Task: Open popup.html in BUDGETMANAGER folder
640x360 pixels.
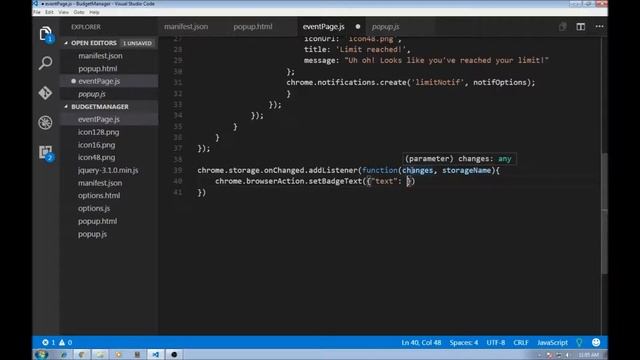Action: point(97,221)
